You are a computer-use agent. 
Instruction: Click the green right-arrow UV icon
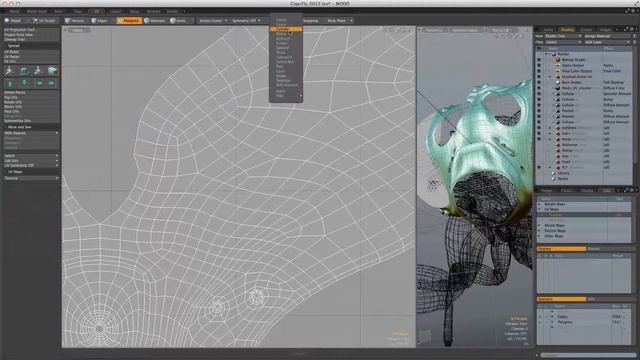(x=52, y=83)
